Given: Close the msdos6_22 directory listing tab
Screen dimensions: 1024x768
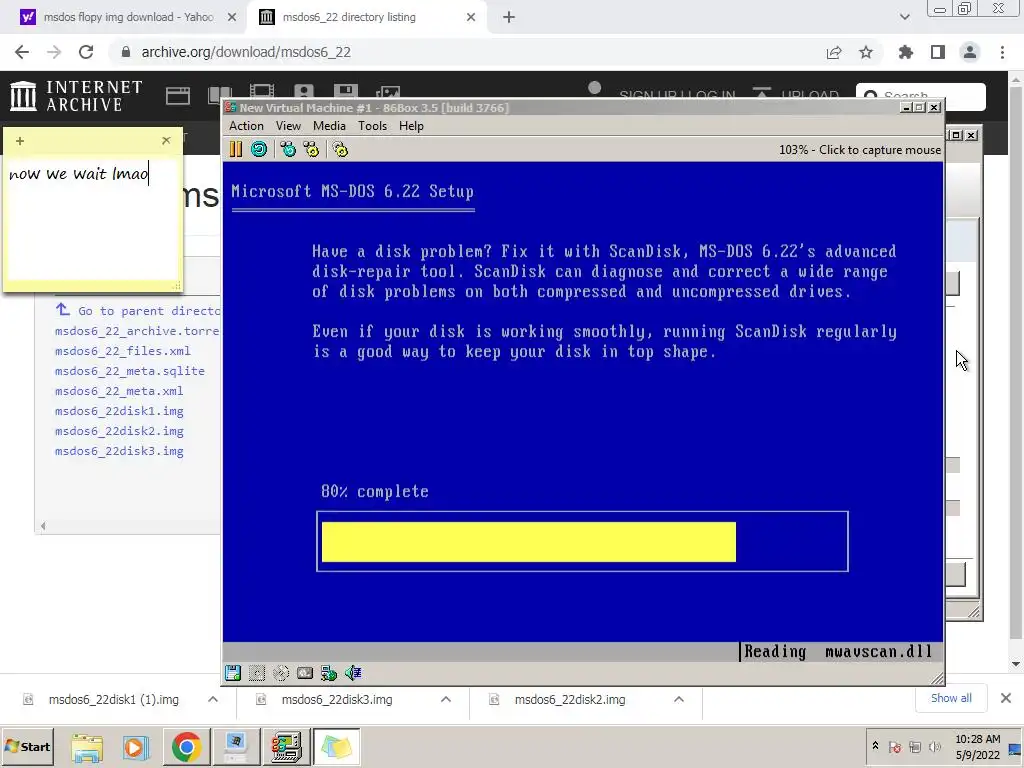Looking at the screenshot, I should click(471, 17).
